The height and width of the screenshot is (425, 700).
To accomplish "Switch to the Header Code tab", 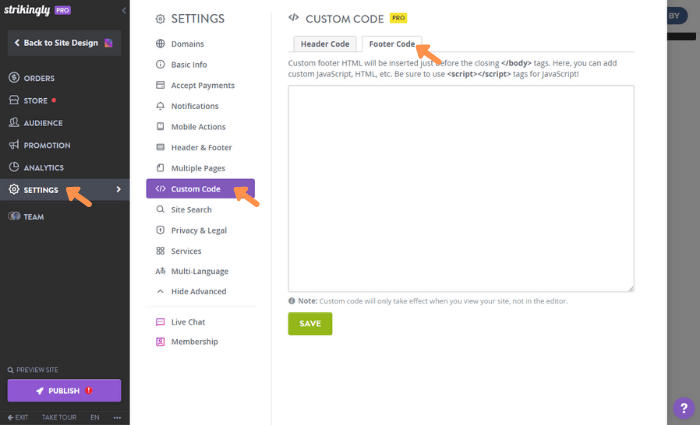I will (x=325, y=44).
